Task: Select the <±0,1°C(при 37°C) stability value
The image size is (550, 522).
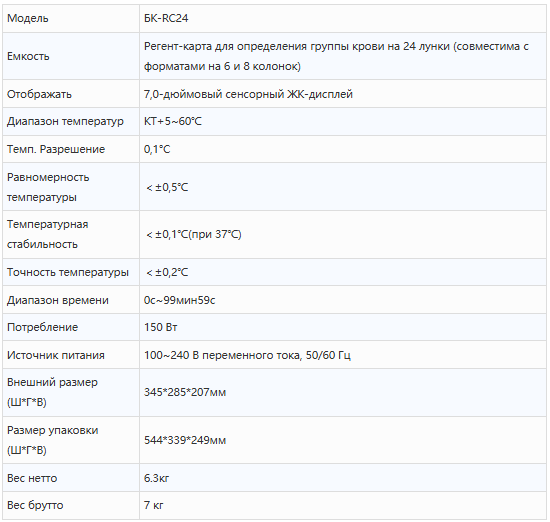Action: (194, 234)
